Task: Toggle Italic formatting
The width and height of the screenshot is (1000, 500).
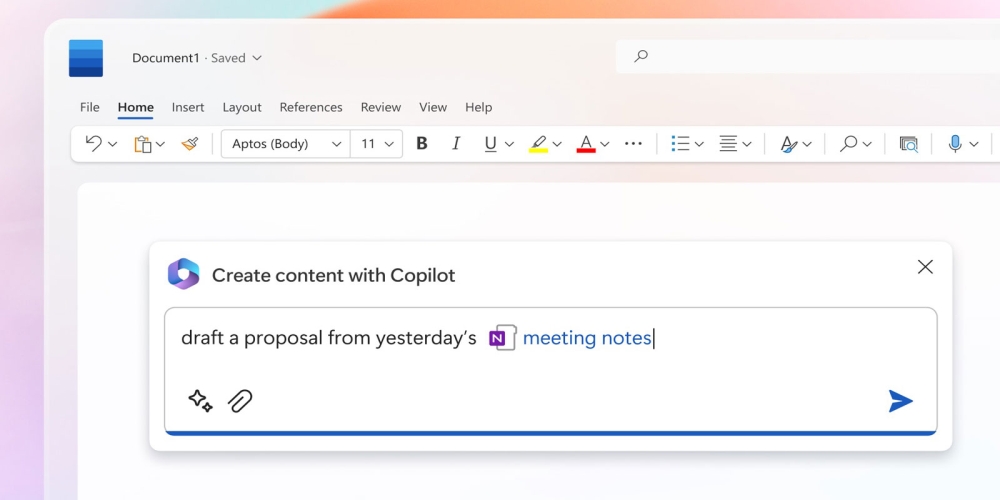Action: [456, 143]
